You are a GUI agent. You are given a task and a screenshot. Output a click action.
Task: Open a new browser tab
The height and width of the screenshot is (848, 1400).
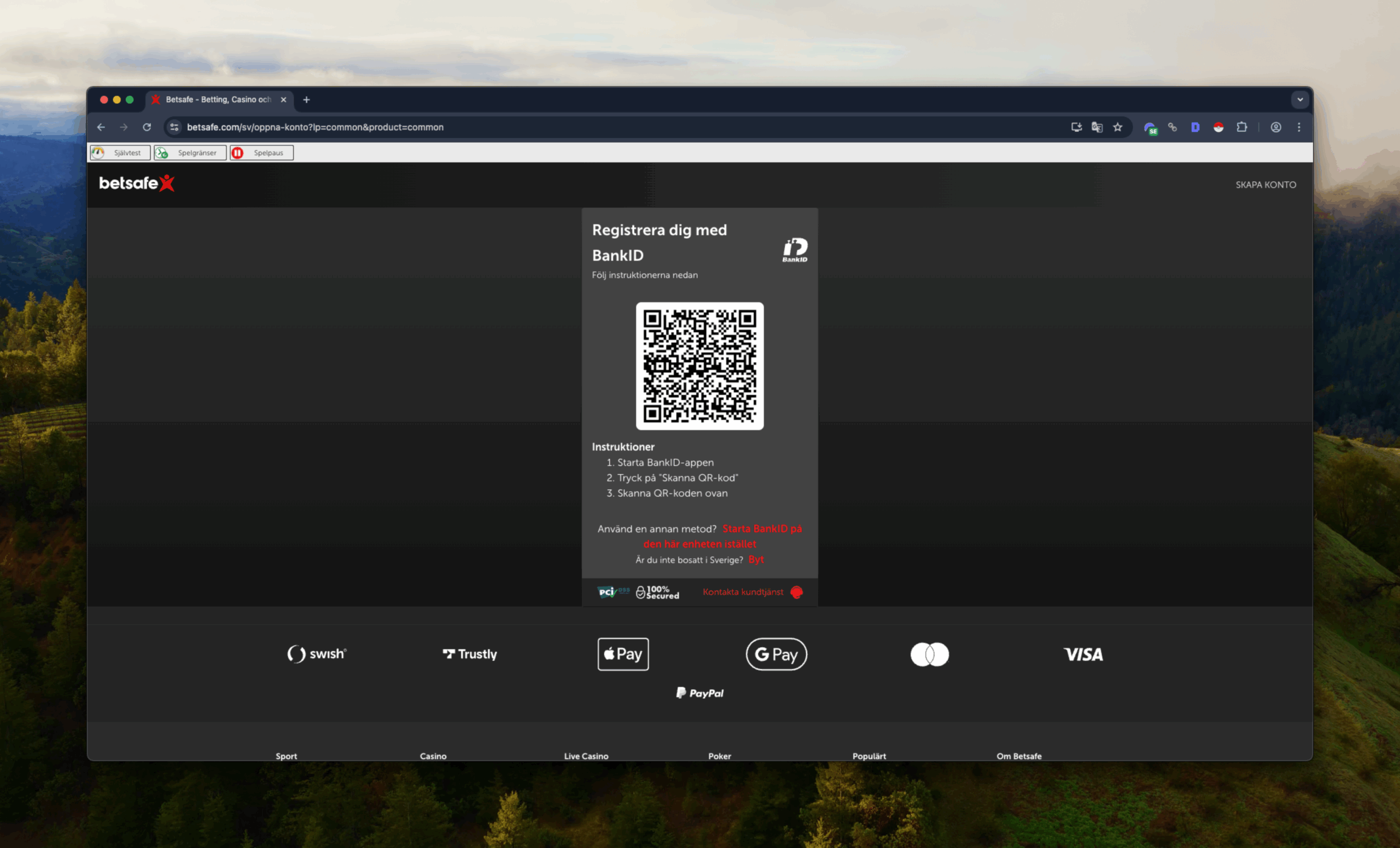coord(306,100)
